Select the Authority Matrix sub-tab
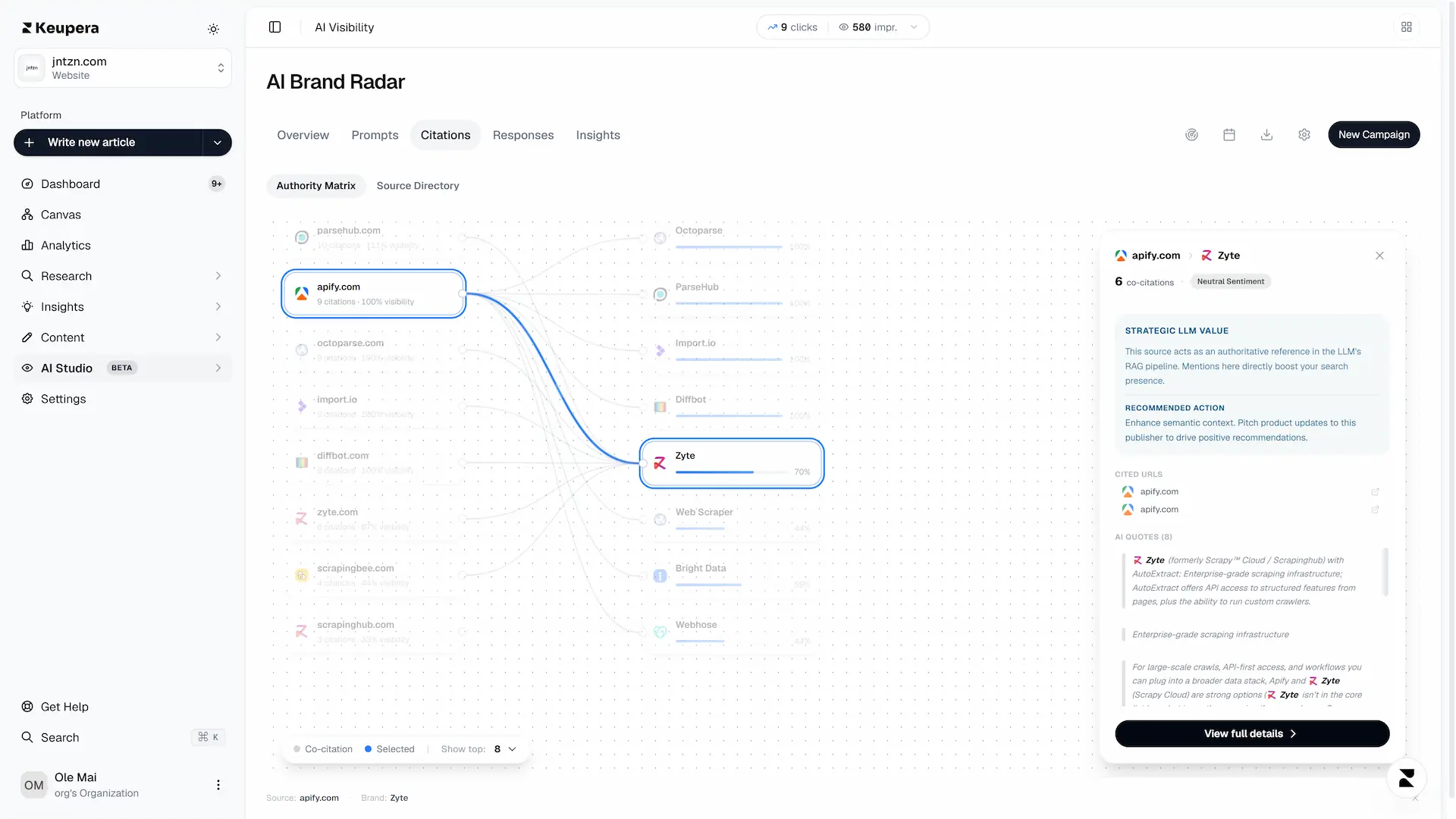 pos(315,186)
